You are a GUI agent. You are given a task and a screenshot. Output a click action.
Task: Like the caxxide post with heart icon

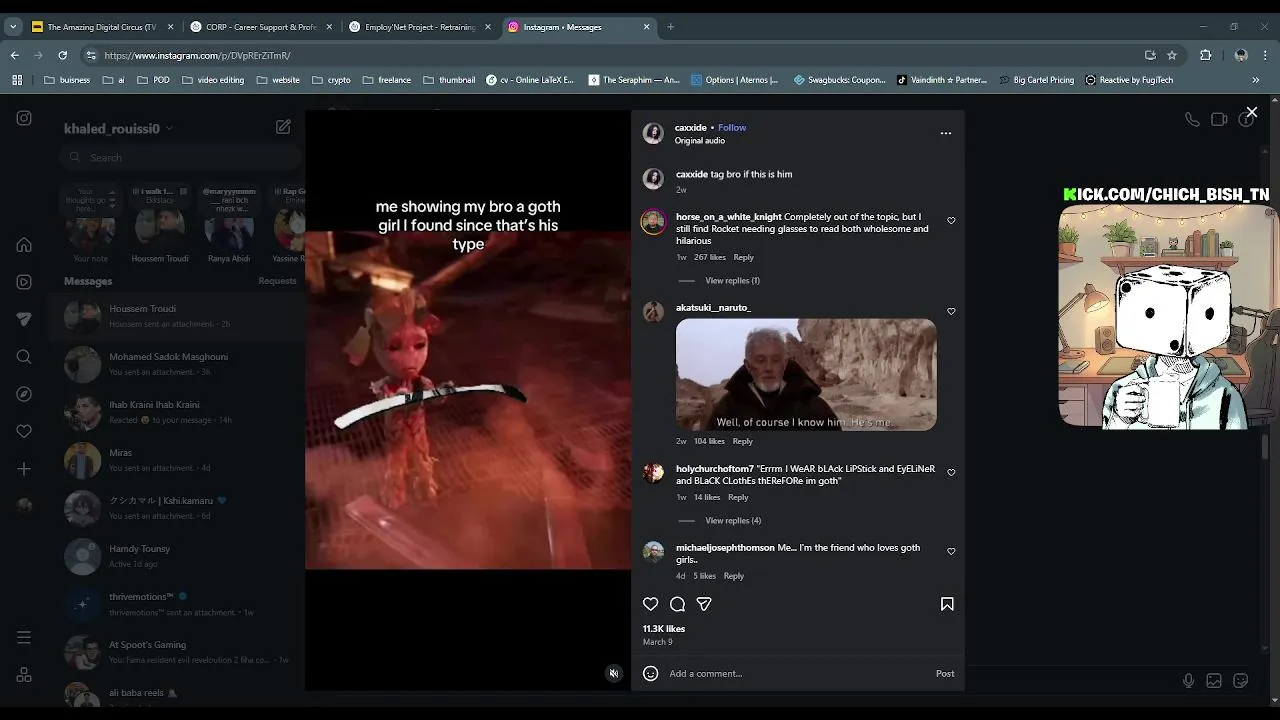[650, 604]
